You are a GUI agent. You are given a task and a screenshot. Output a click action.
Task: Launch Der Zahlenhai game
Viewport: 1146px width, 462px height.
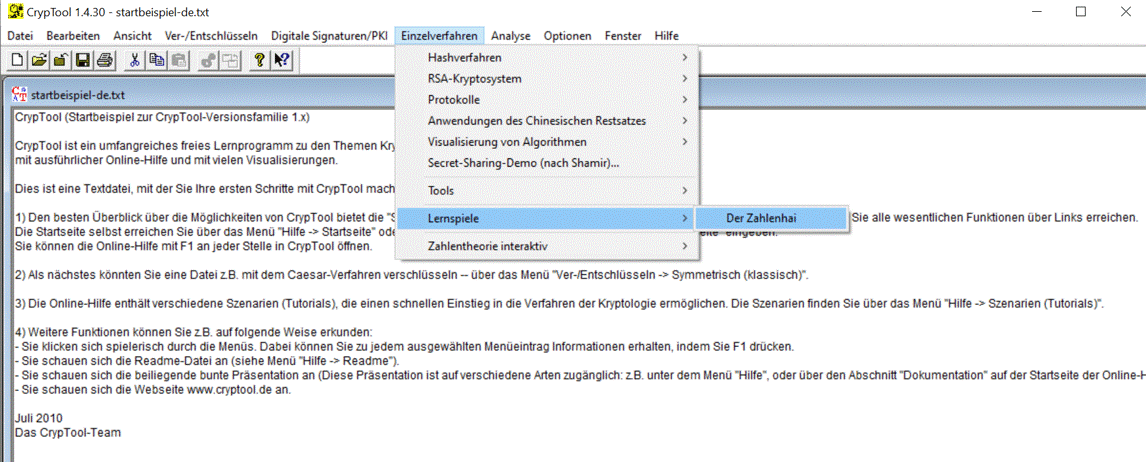tap(771, 219)
